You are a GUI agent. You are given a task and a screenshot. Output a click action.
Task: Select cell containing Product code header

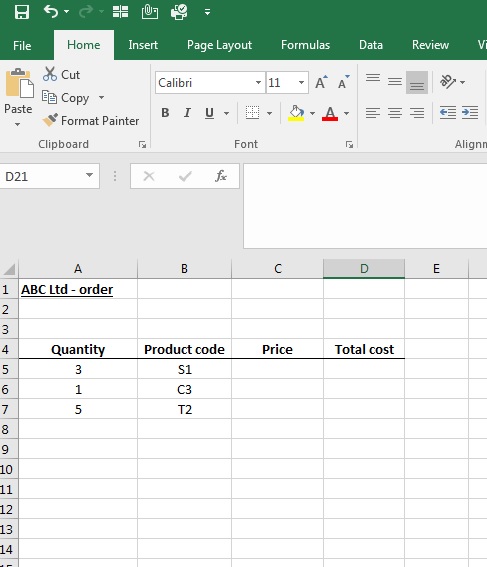pos(184,349)
